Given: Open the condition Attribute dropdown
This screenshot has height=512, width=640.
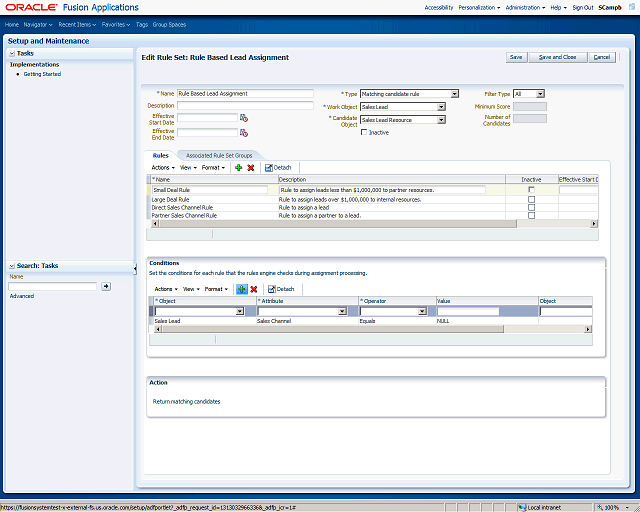Looking at the screenshot, I should click(x=342, y=312).
